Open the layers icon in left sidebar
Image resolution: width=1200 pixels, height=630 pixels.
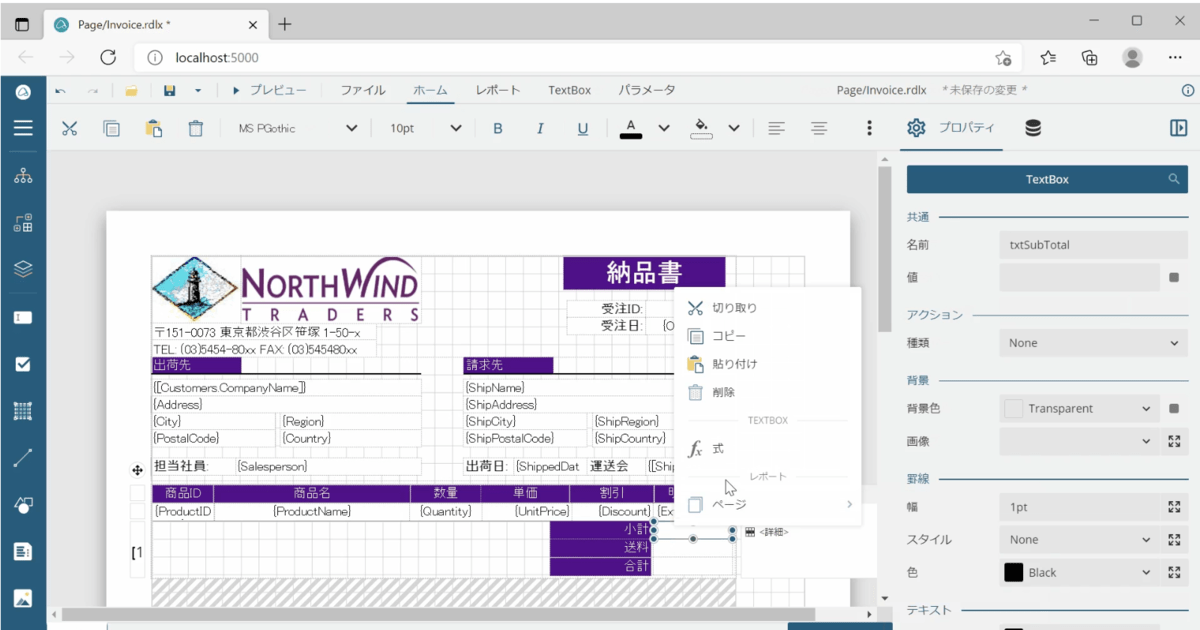23,270
